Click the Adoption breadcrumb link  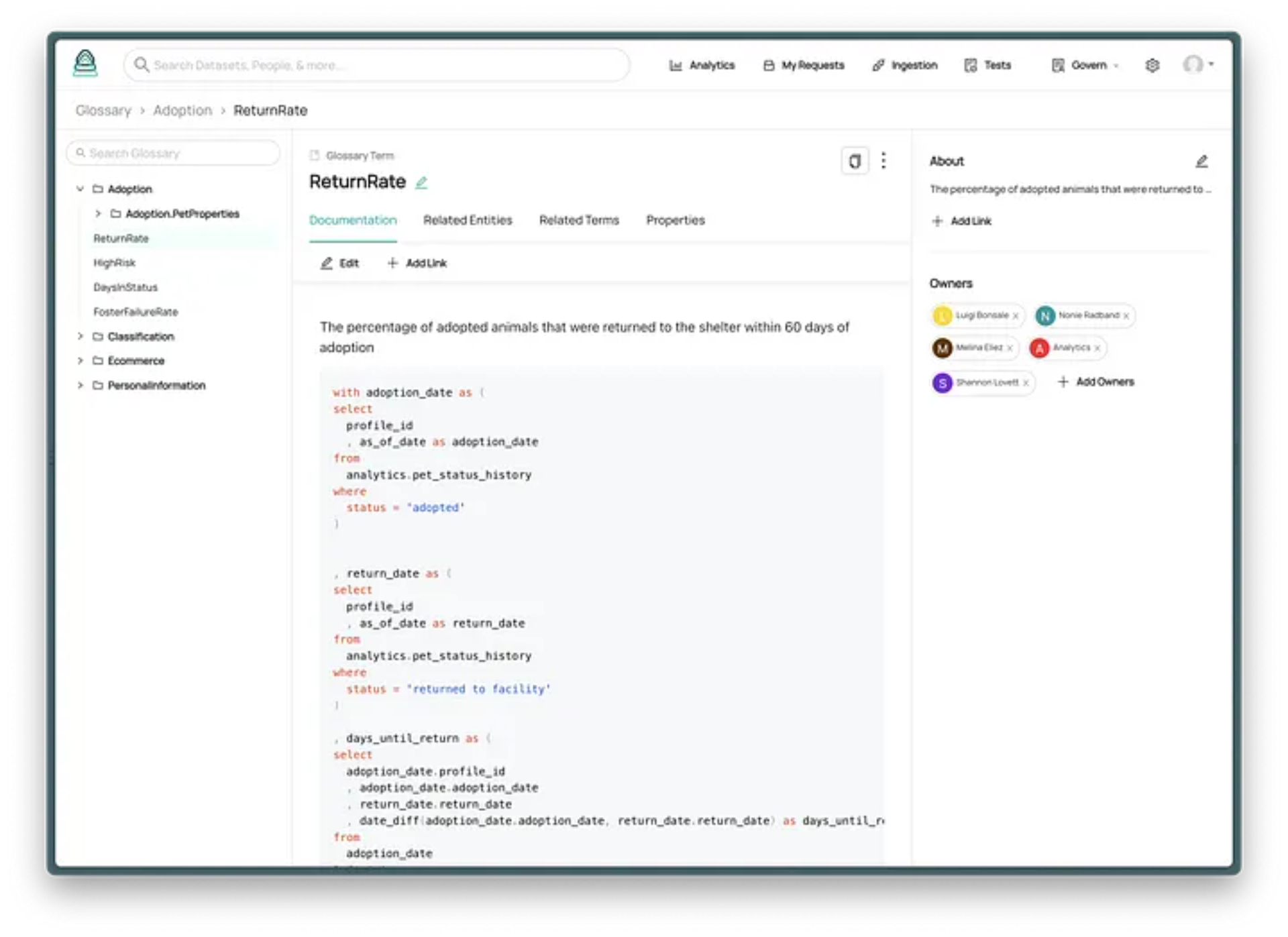click(182, 110)
